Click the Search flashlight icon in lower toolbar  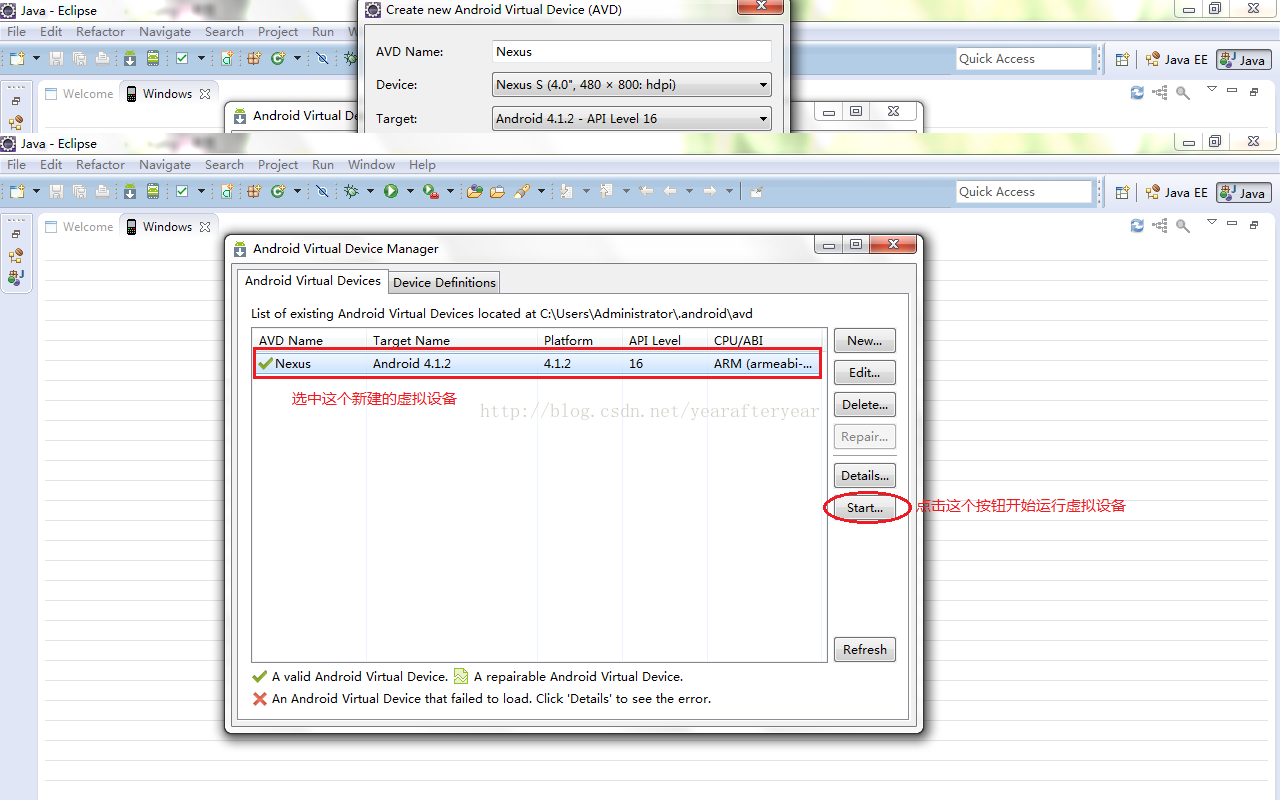tap(521, 191)
